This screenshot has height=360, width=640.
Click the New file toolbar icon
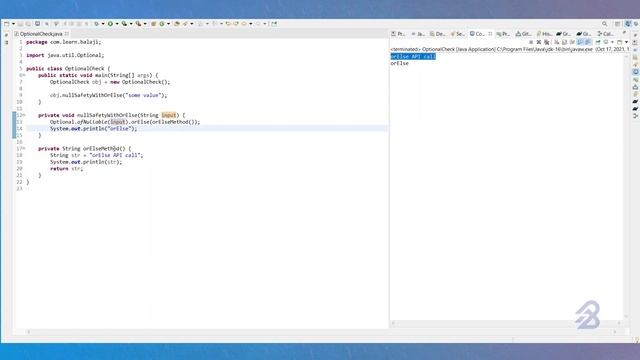[7, 24]
